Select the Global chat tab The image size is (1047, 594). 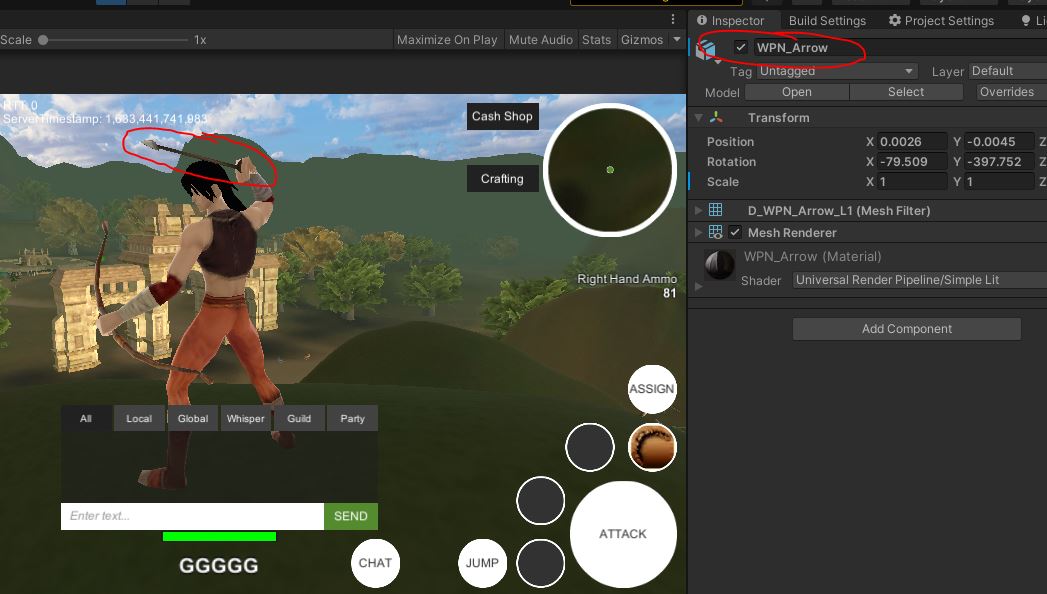[x=193, y=418]
